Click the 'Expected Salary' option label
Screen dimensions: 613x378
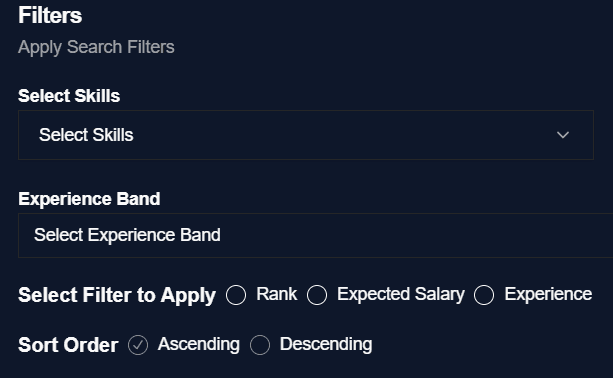401,294
